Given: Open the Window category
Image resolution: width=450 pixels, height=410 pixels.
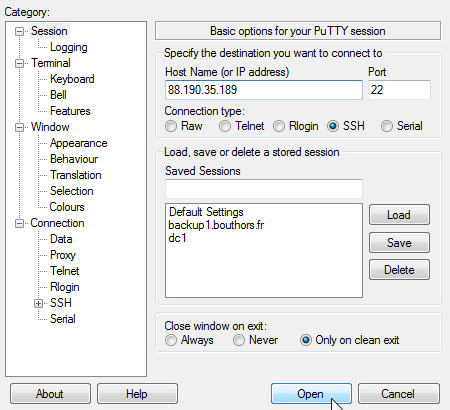Looking at the screenshot, I should (x=50, y=127).
